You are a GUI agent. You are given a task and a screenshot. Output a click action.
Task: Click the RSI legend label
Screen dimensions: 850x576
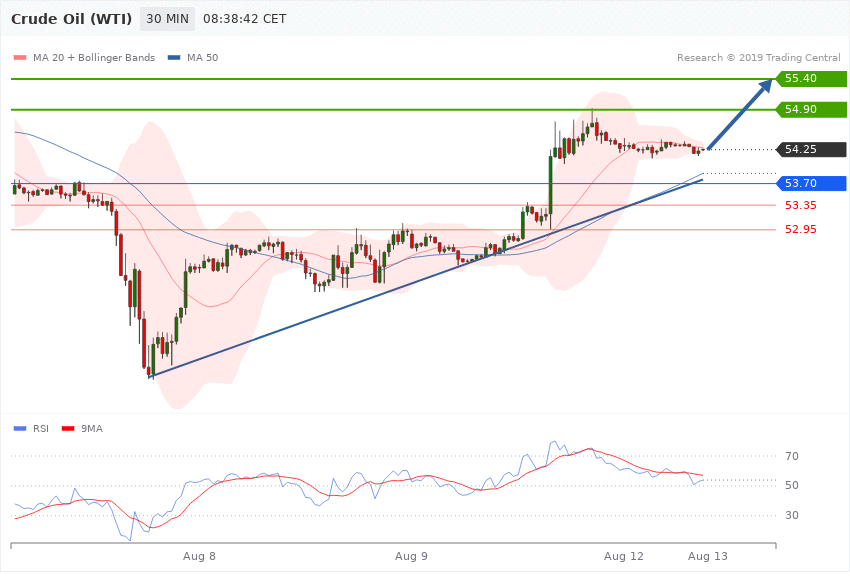[41, 429]
